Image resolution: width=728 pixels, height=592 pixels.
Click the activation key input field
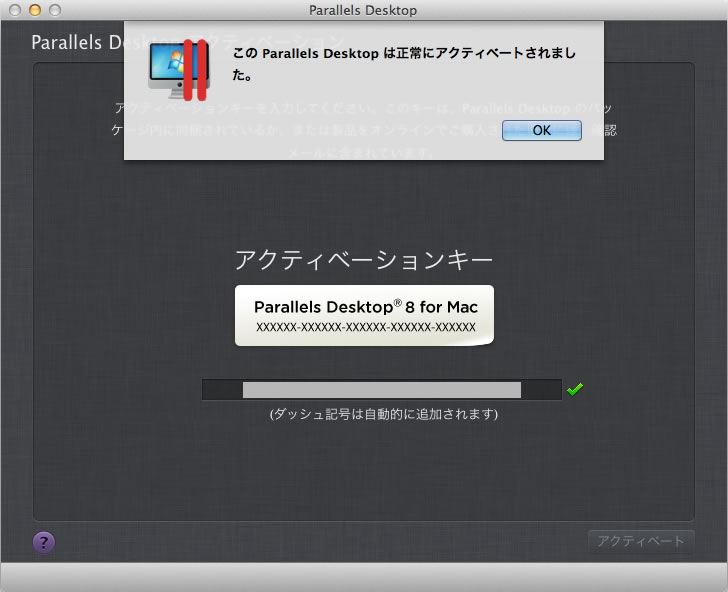pos(382,390)
